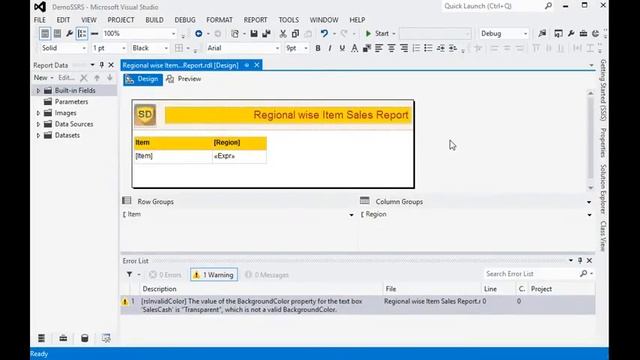Center align text
The height and width of the screenshot is (360, 640).
point(391,48)
